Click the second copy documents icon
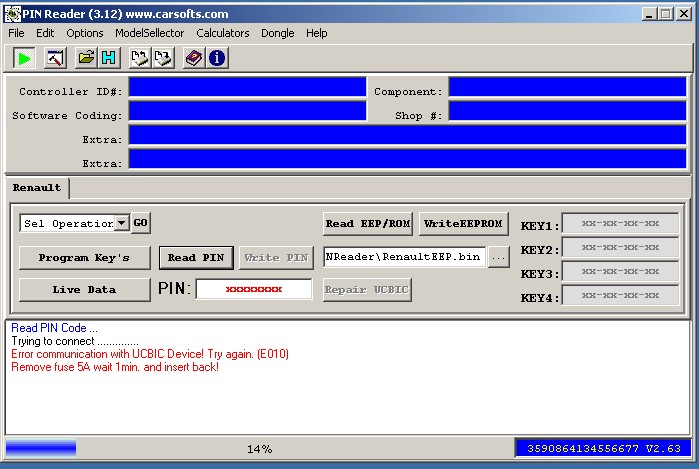 coord(163,58)
